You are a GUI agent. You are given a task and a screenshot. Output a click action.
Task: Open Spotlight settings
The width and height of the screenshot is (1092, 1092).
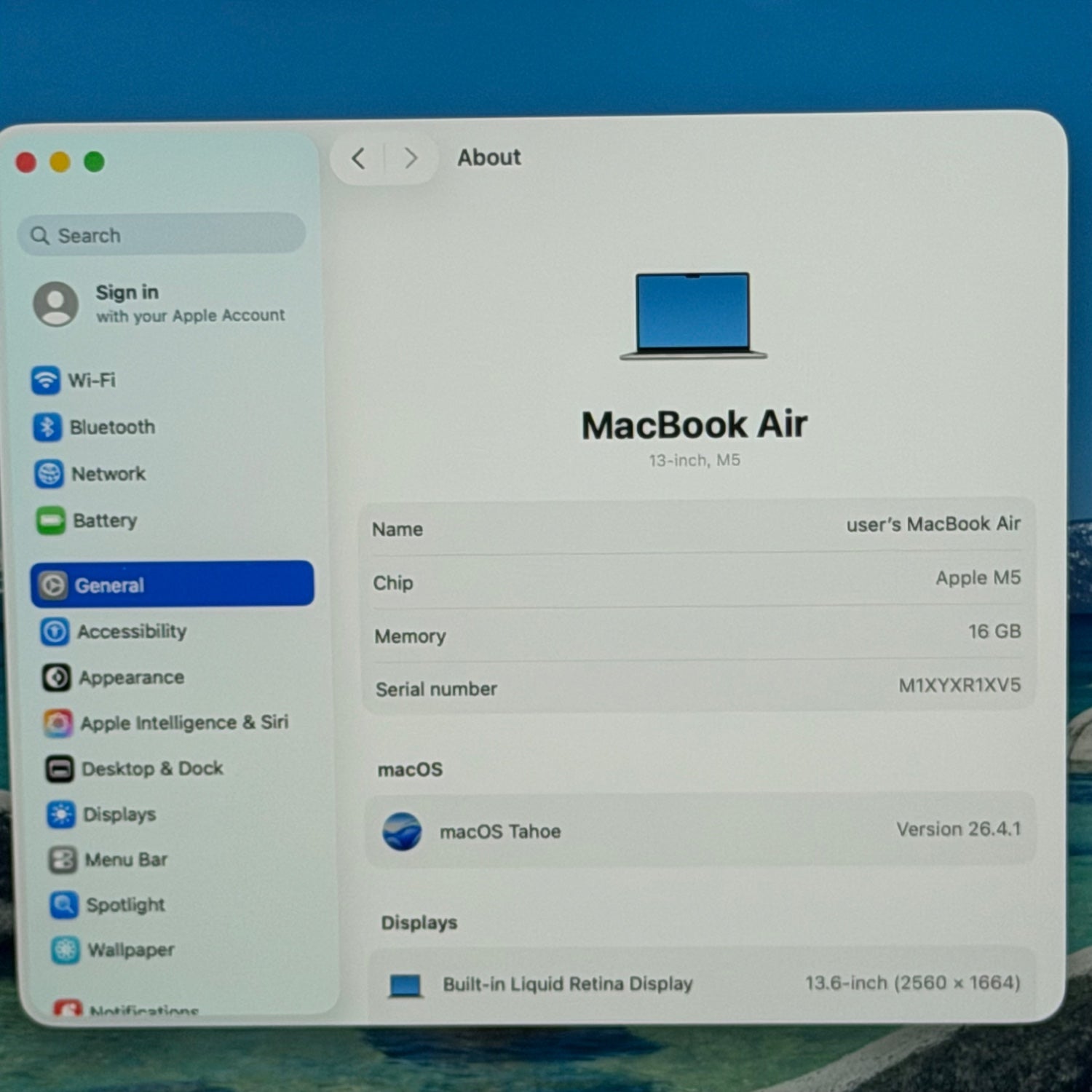(x=183, y=905)
